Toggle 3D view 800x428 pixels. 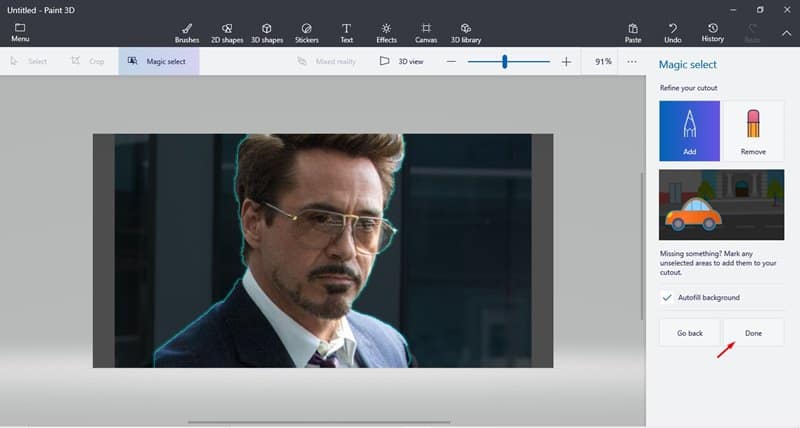[x=402, y=61]
